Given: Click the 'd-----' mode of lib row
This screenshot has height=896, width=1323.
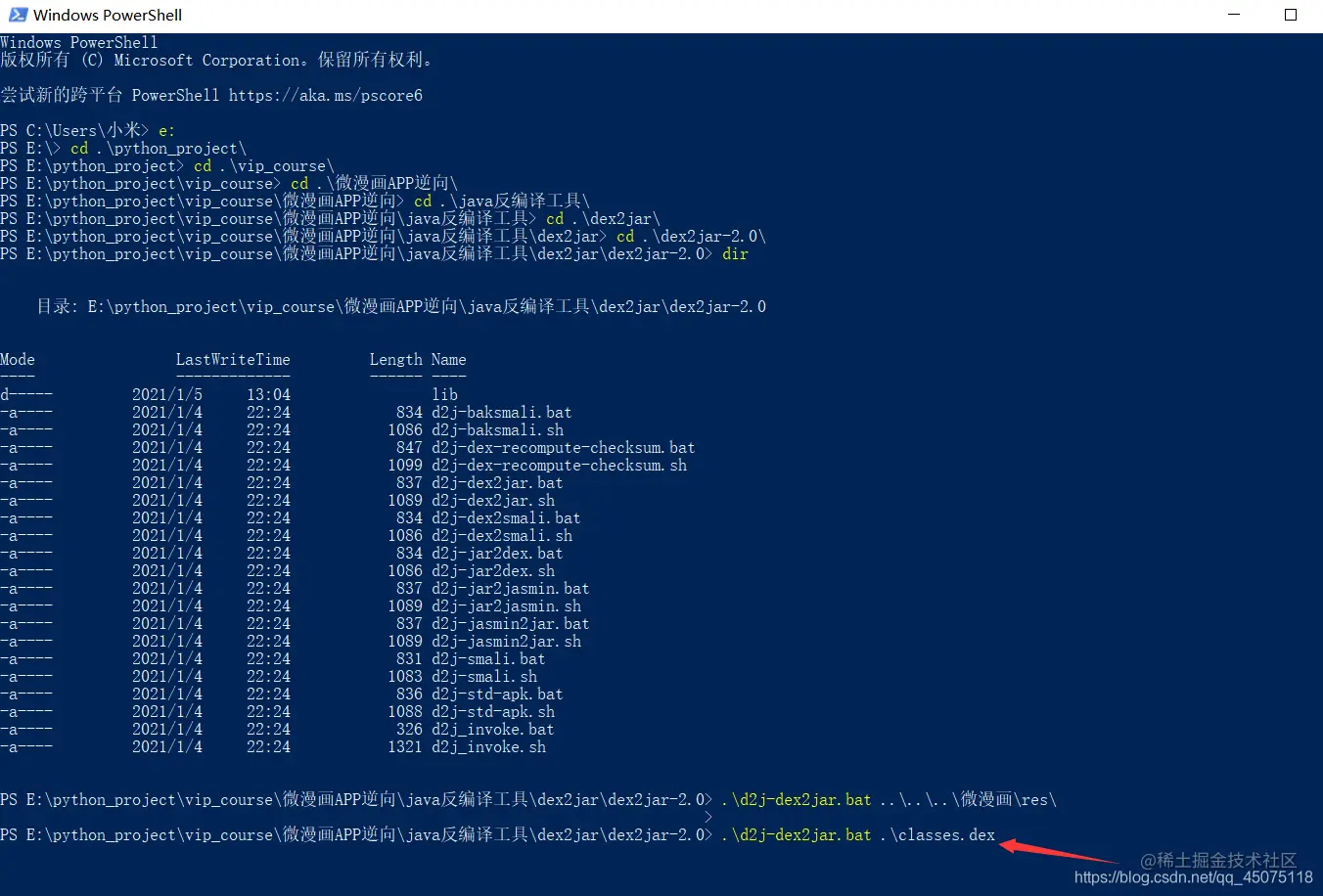Looking at the screenshot, I should [x=26, y=395].
